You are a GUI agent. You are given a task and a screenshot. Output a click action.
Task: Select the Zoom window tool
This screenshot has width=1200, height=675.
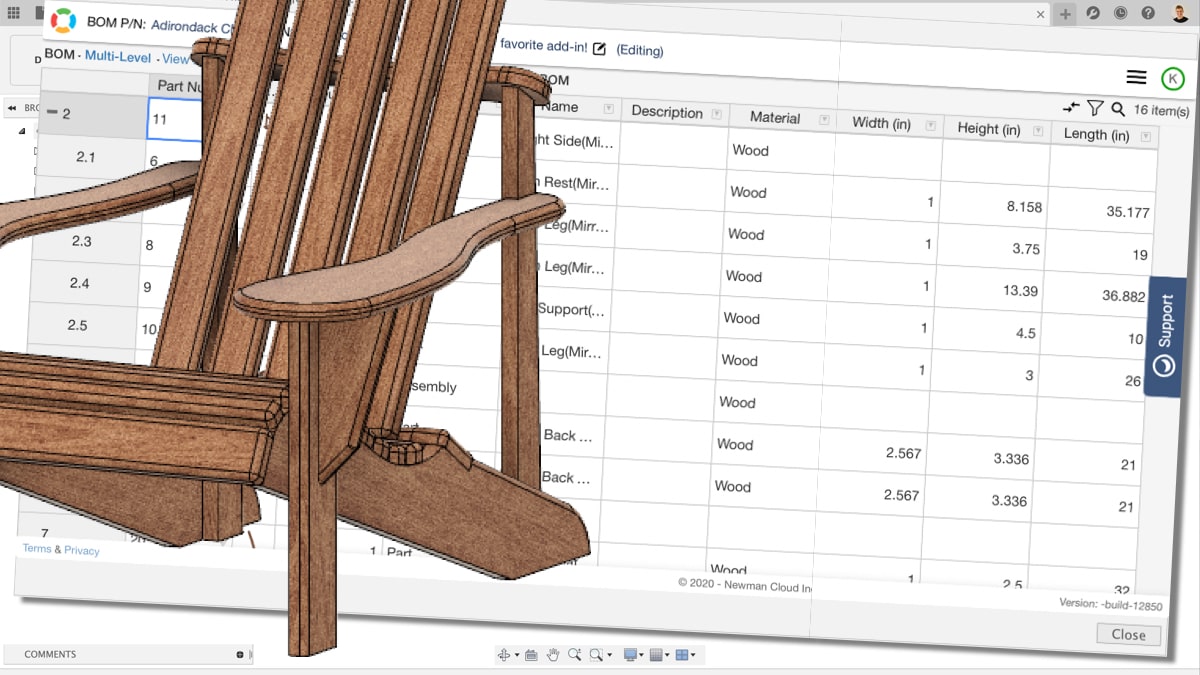[x=574, y=655]
